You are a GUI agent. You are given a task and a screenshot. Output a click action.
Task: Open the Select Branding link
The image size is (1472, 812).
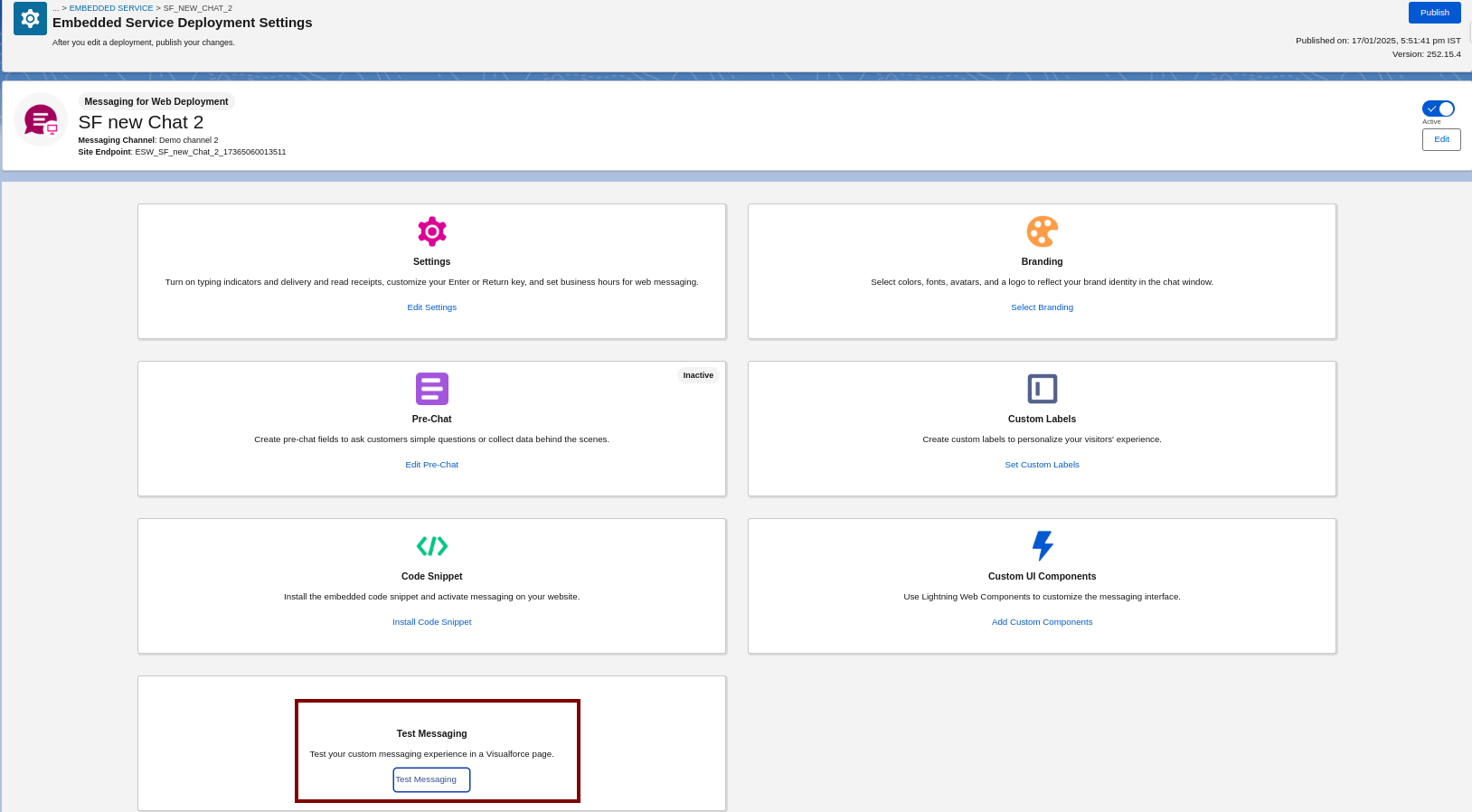(x=1043, y=307)
